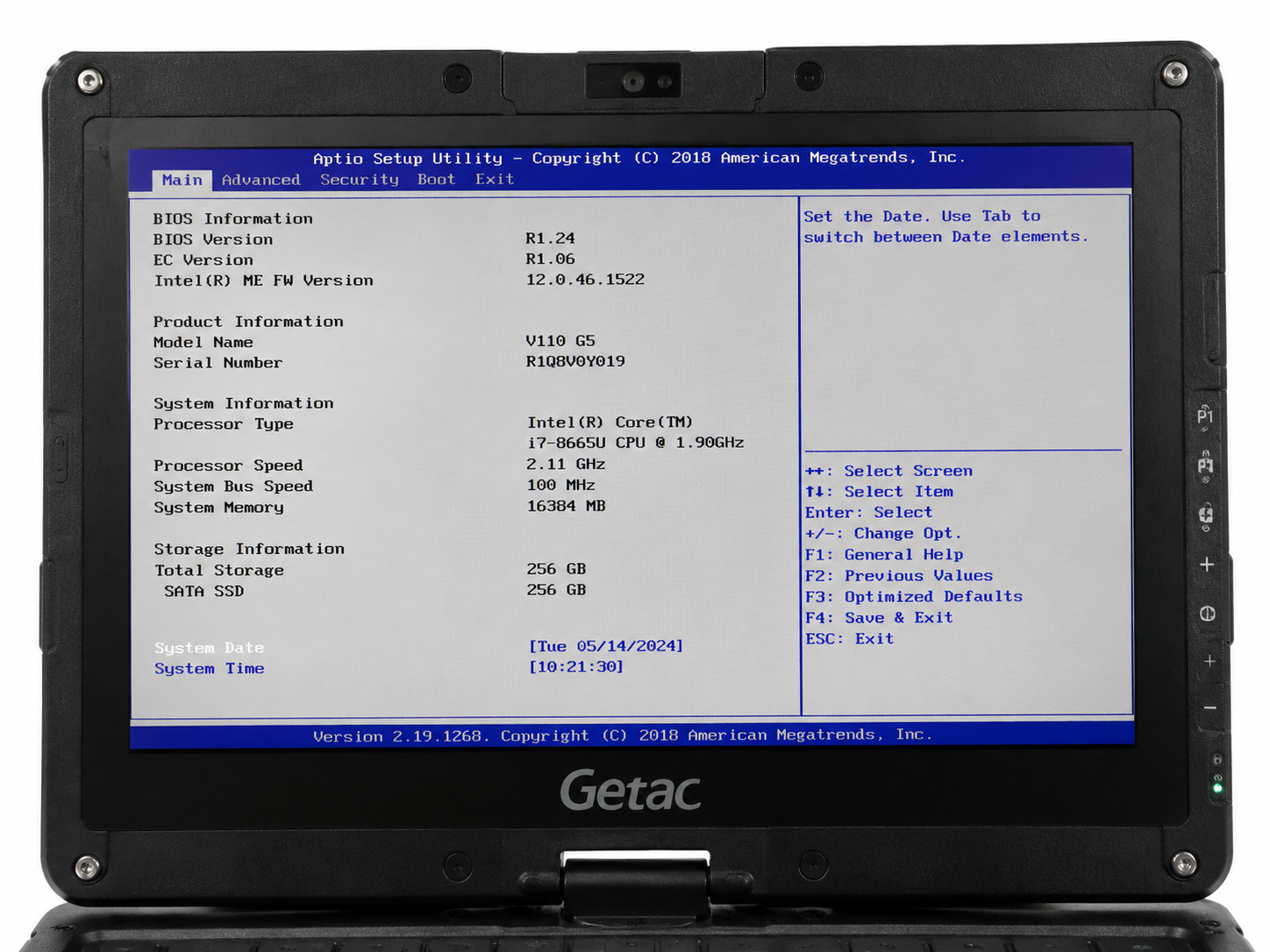Open the Advanced tab
The image size is (1270, 952).
(260, 180)
